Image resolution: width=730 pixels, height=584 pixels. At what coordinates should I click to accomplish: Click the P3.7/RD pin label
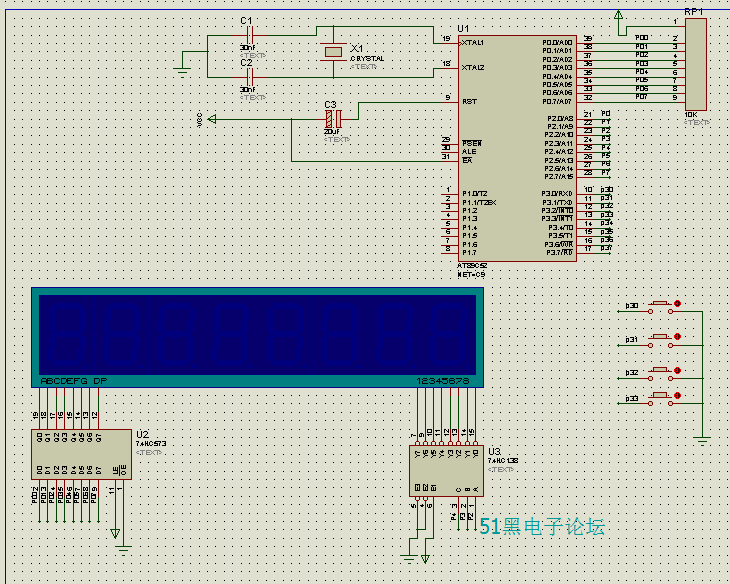[560, 252]
